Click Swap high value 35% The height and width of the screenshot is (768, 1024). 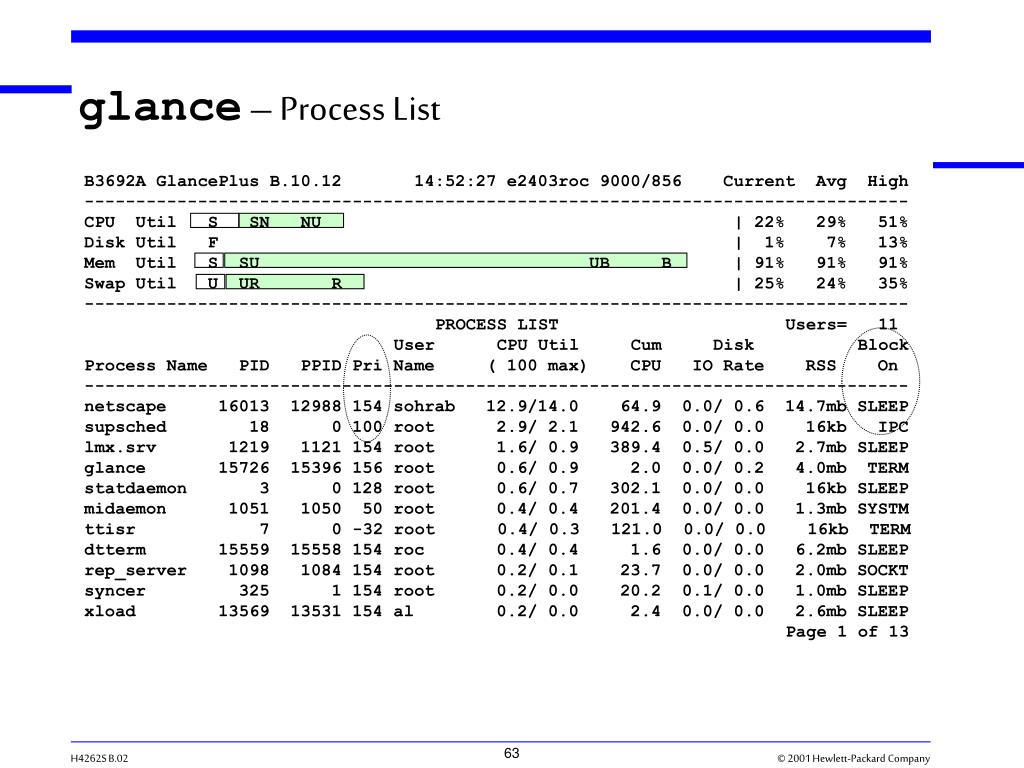(x=893, y=283)
